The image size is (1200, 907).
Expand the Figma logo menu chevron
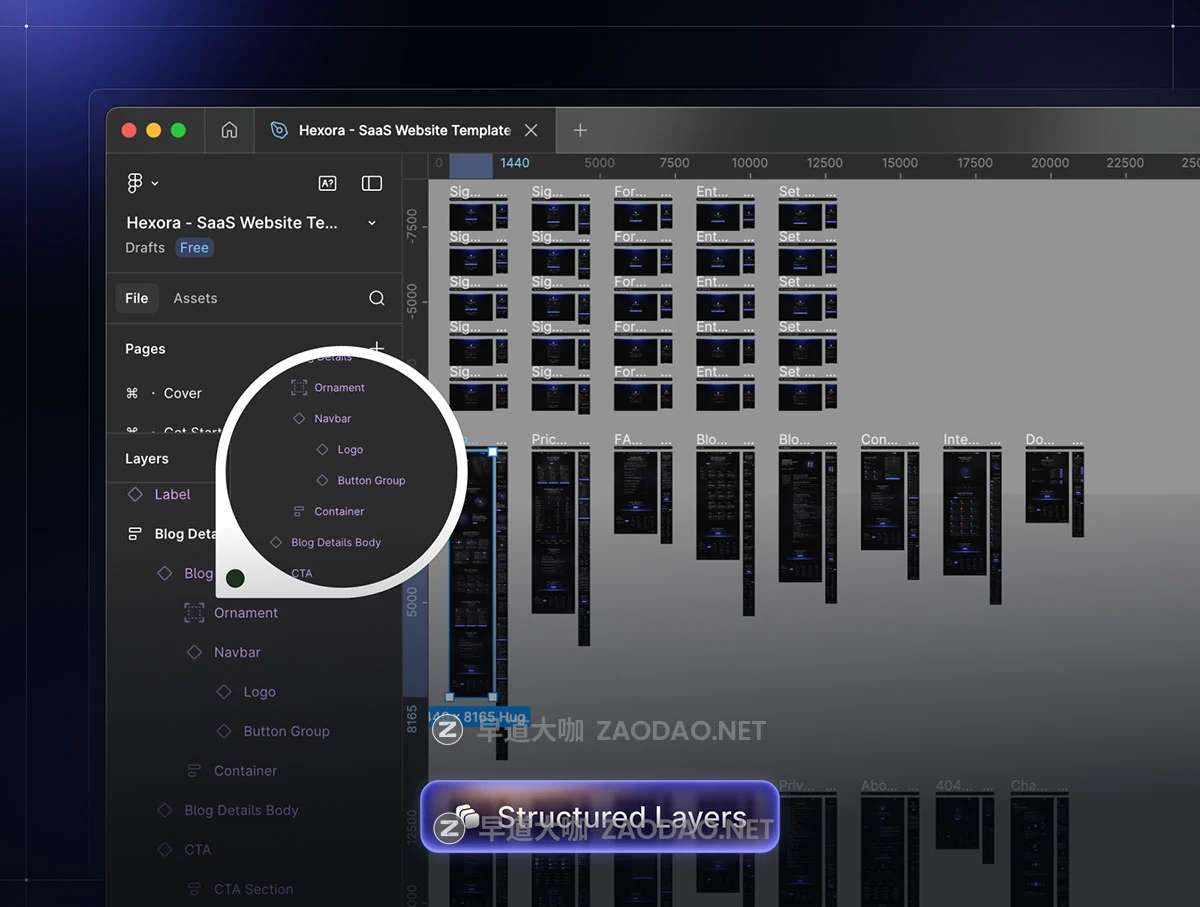point(155,183)
